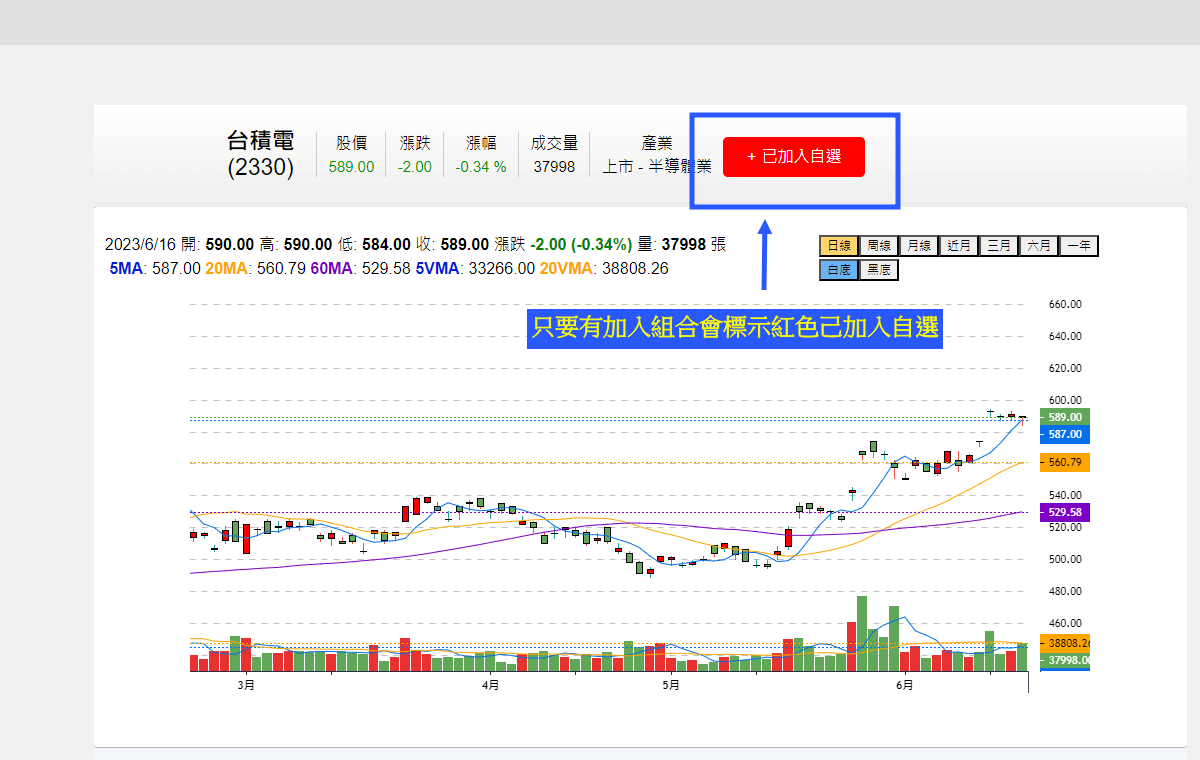1200x760 pixels.
Task: Click the 5月 label on time axis
Action: pyautogui.click(x=671, y=685)
